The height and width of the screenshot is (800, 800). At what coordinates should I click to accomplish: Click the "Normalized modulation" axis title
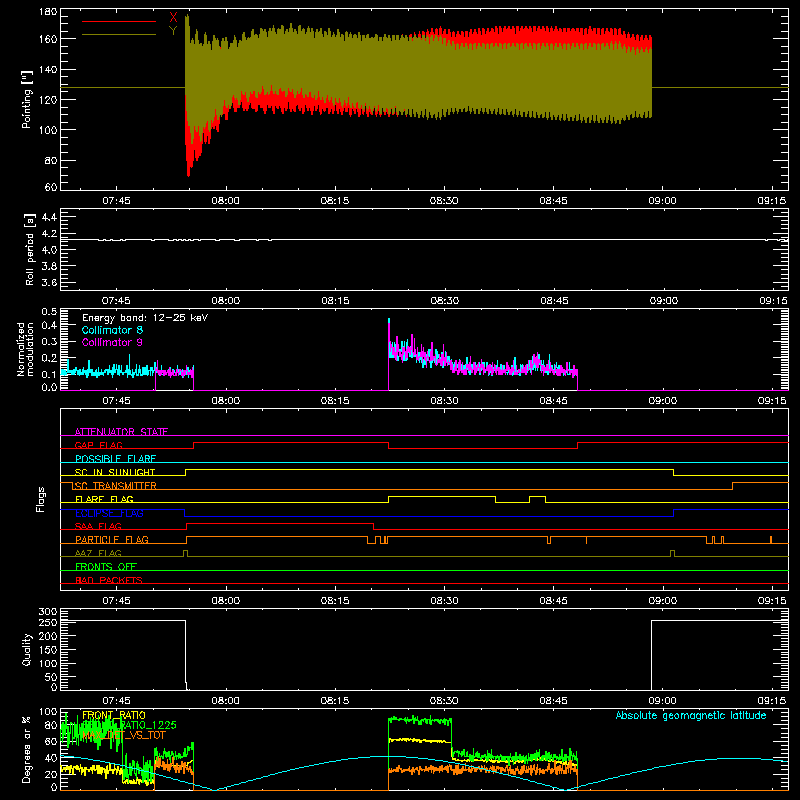(26, 349)
